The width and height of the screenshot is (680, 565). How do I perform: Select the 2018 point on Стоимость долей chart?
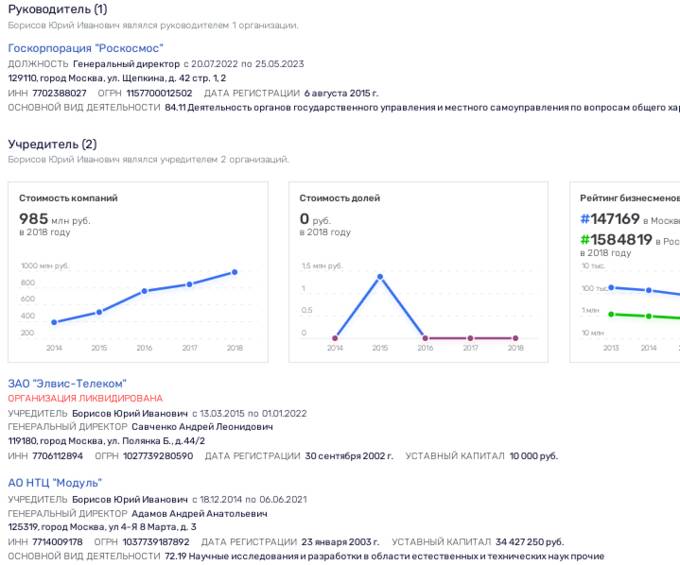point(515,338)
